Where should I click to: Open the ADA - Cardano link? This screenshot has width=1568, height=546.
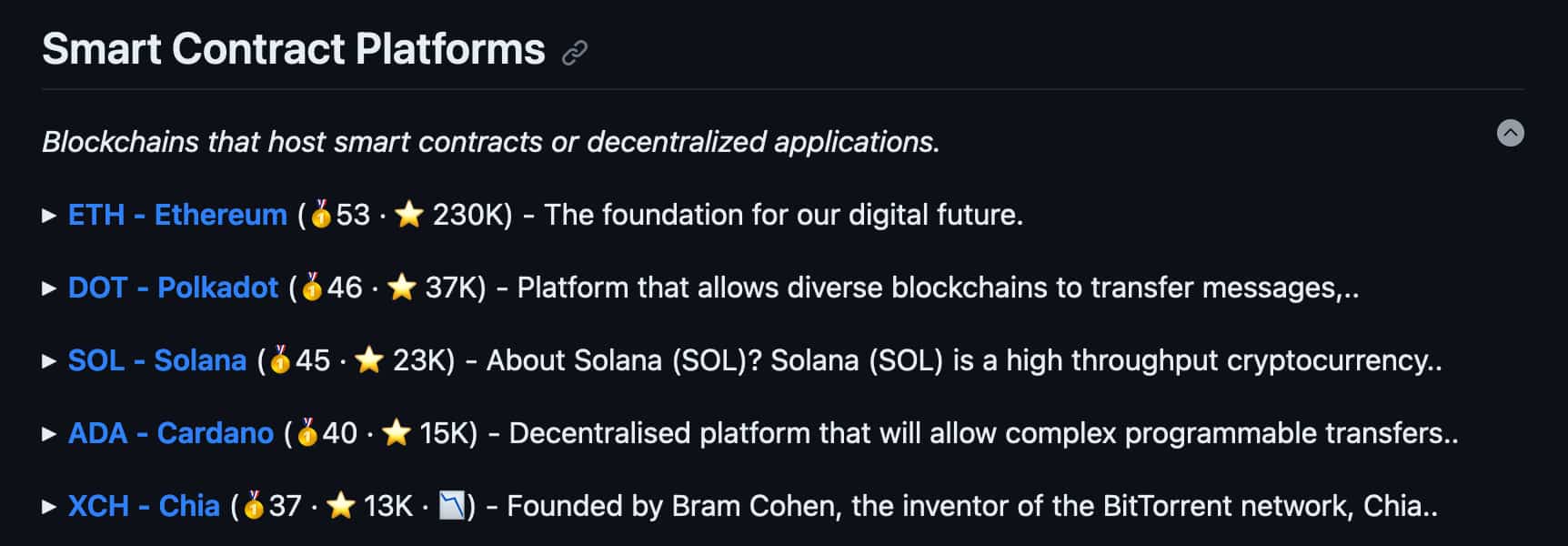coord(169,433)
